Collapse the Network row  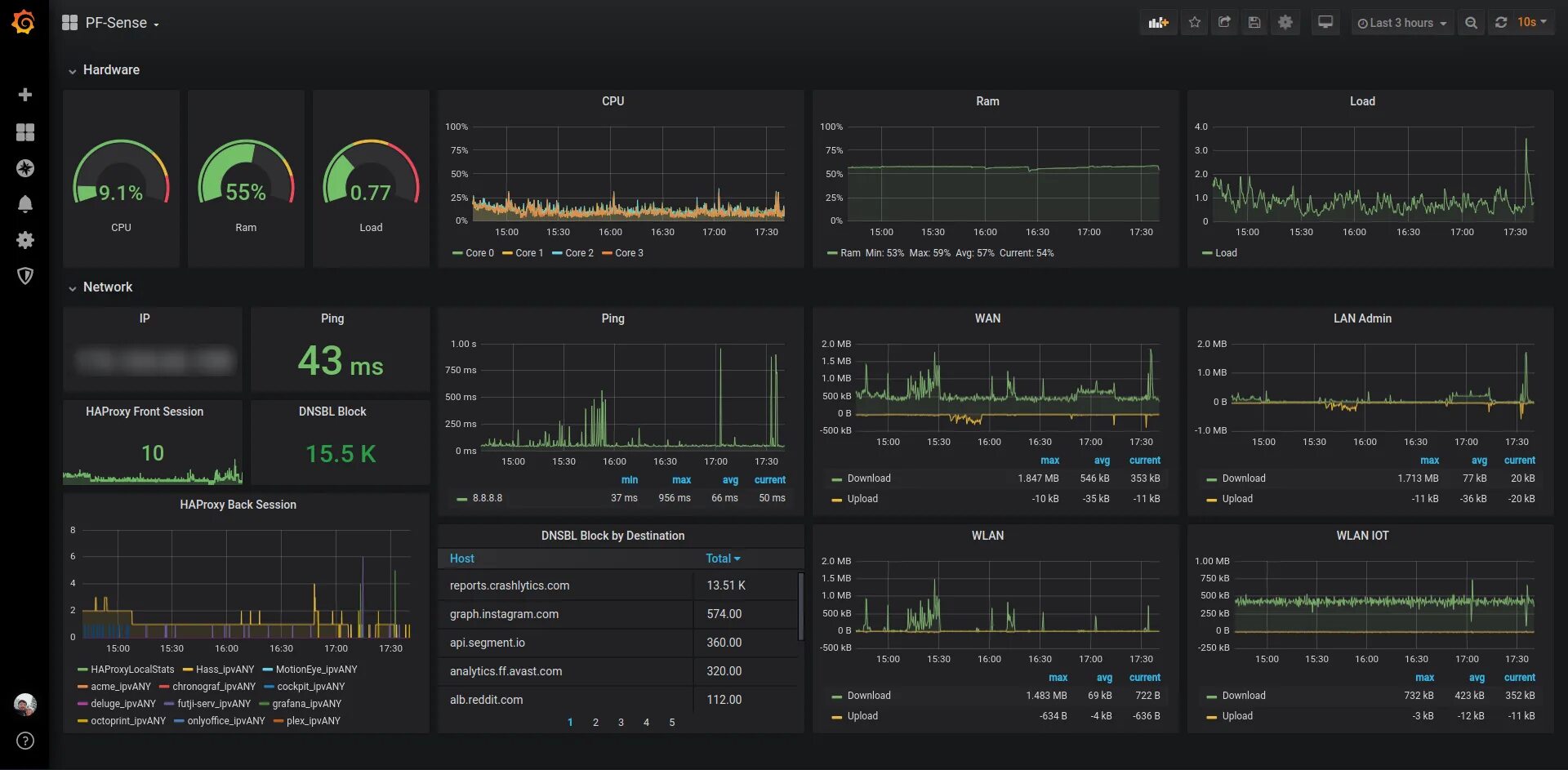[100, 287]
